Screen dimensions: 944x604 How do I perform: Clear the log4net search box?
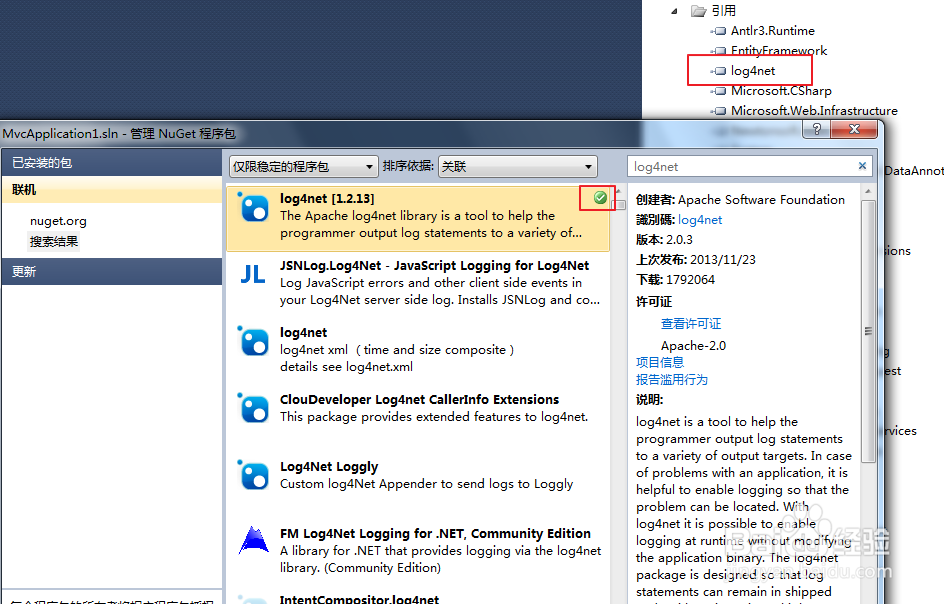(862, 166)
